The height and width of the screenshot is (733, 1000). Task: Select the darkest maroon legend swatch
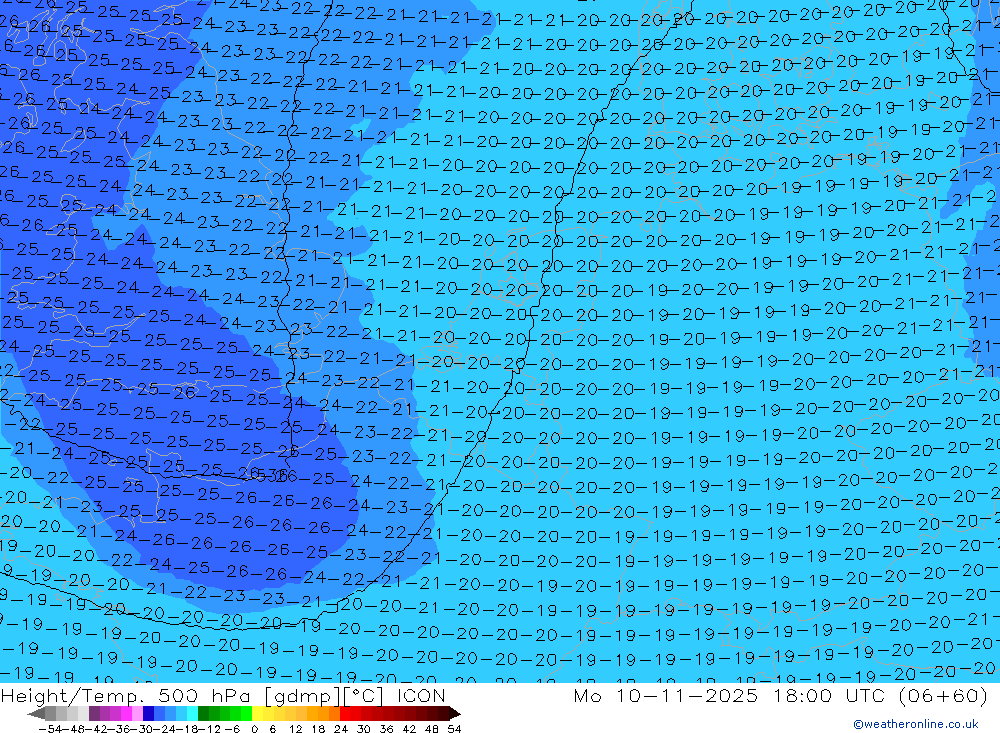click(x=443, y=713)
